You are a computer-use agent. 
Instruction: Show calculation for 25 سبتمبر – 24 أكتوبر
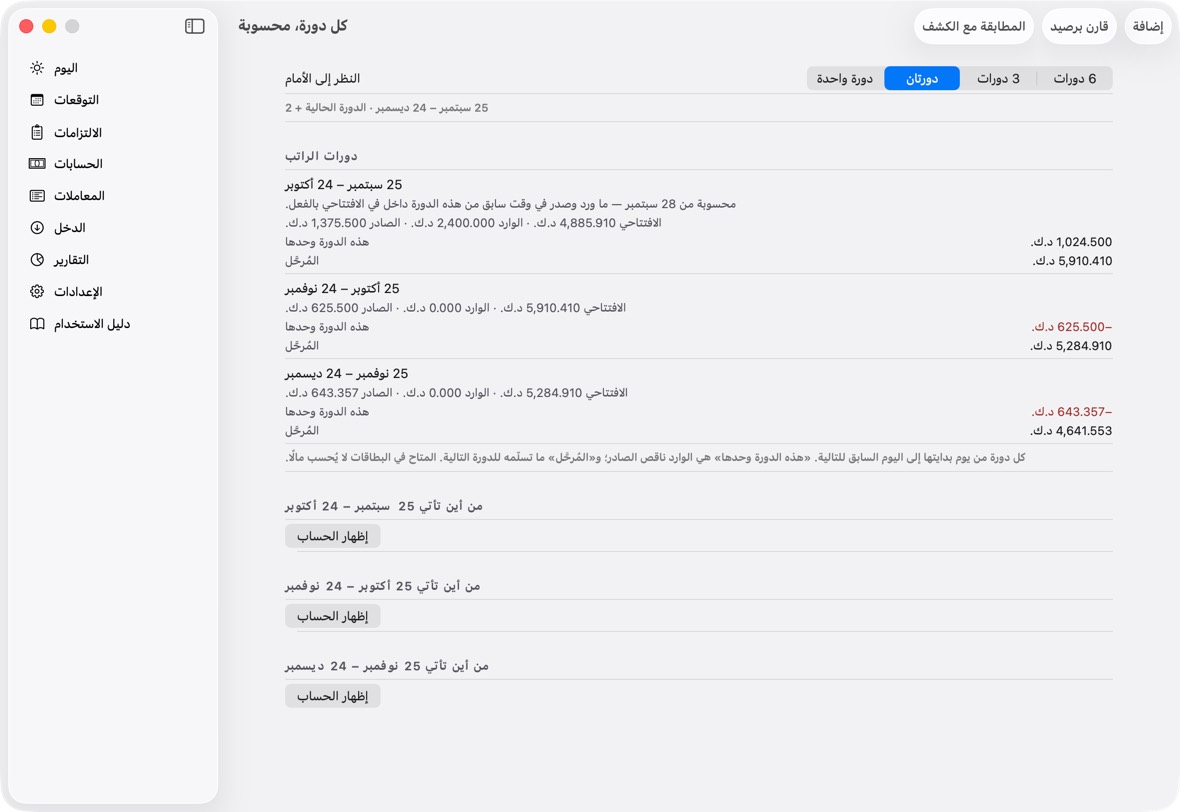coord(333,537)
